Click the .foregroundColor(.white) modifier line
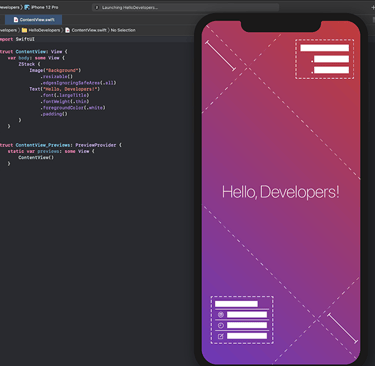The height and width of the screenshot is (366, 375). pos(73,108)
